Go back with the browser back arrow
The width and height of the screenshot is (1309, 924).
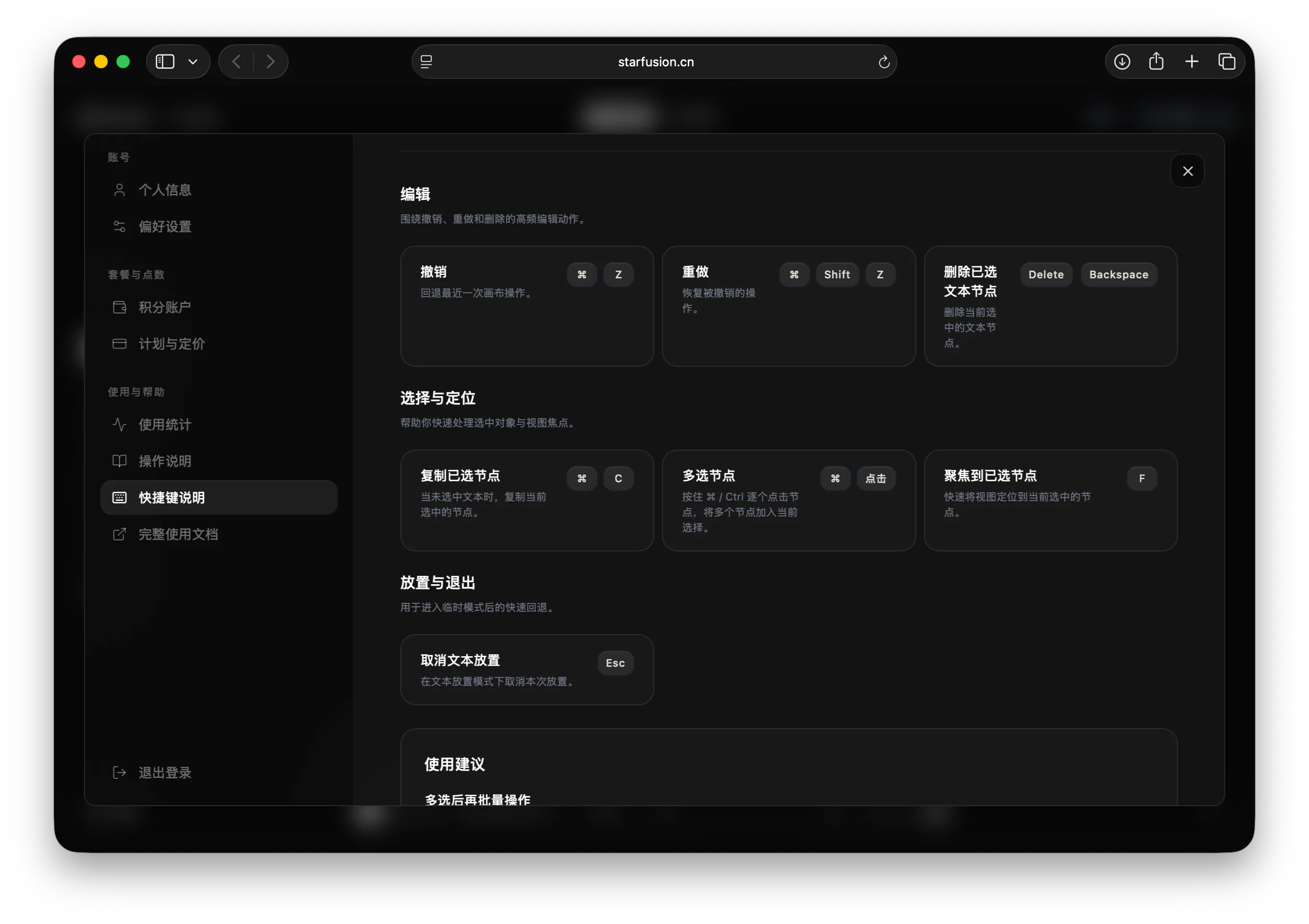pos(237,62)
